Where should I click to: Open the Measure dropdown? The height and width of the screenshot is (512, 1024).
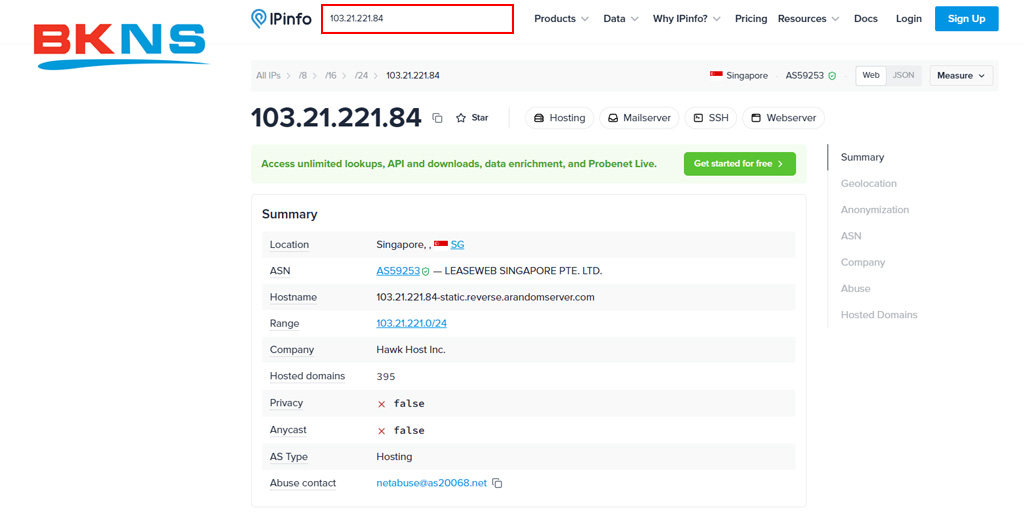pyautogui.click(x=961, y=76)
